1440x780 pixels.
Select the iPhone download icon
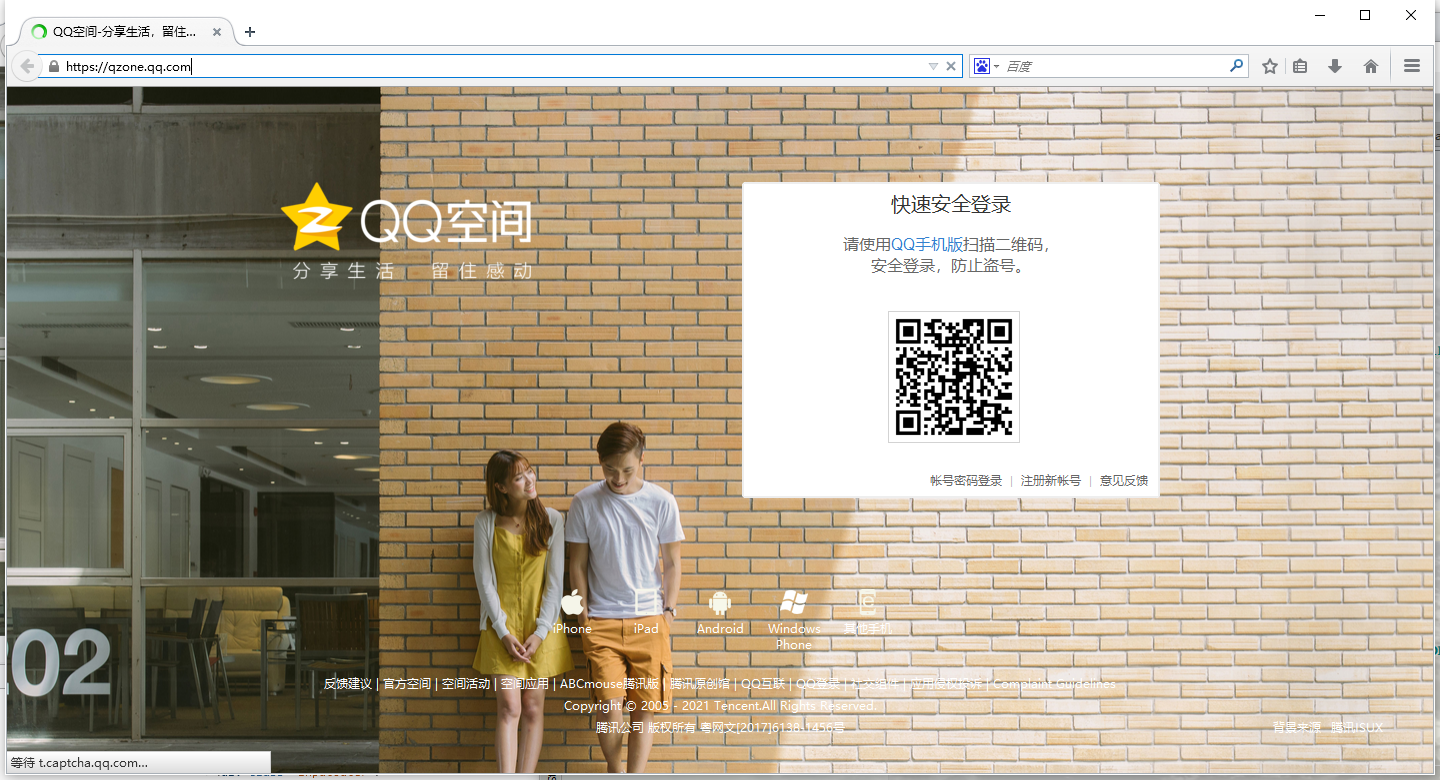point(571,602)
